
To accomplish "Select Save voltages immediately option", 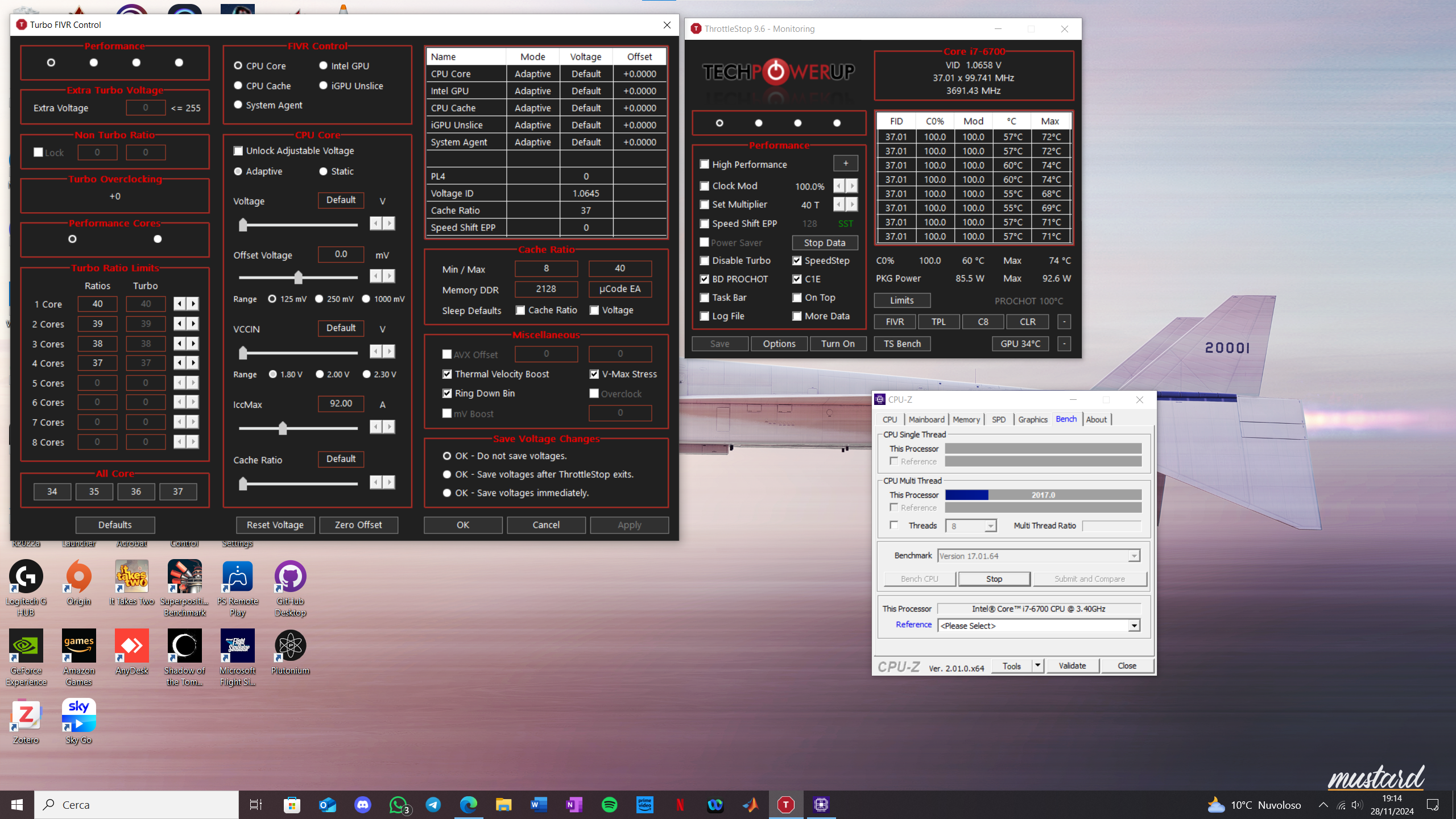I will [x=447, y=493].
